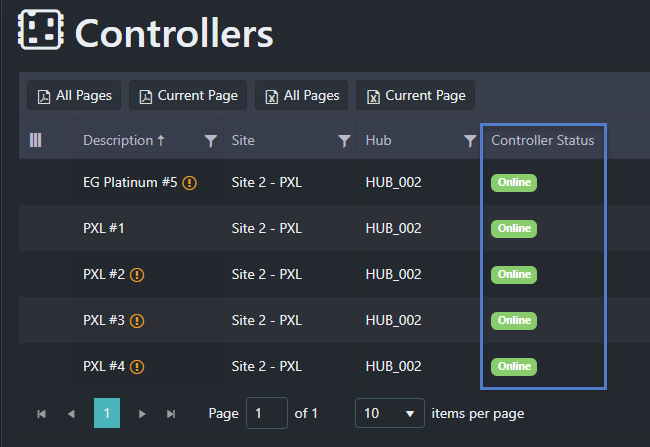Click the warning icon next to PXL #3
This screenshot has width=650, height=447.
137,321
